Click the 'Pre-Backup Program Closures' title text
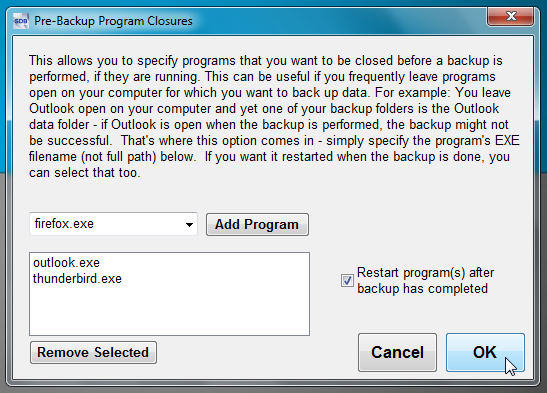The image size is (547, 393). 113,21
